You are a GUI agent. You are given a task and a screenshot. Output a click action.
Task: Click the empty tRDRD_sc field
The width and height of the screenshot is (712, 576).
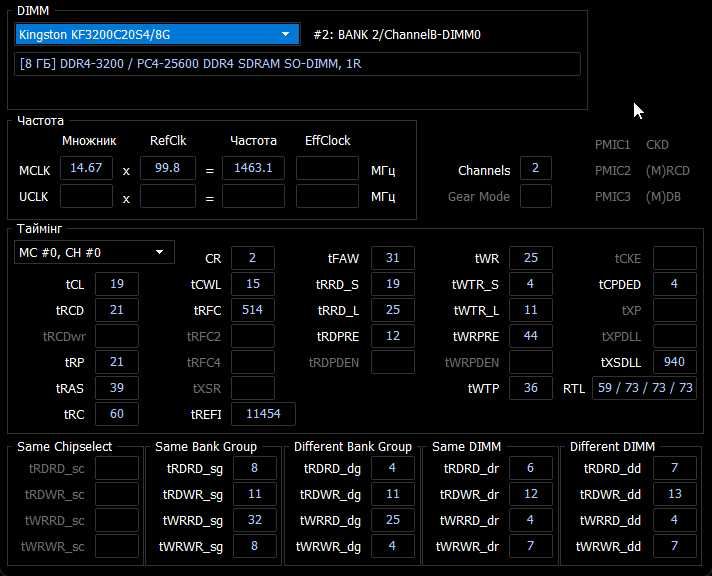[117, 468]
